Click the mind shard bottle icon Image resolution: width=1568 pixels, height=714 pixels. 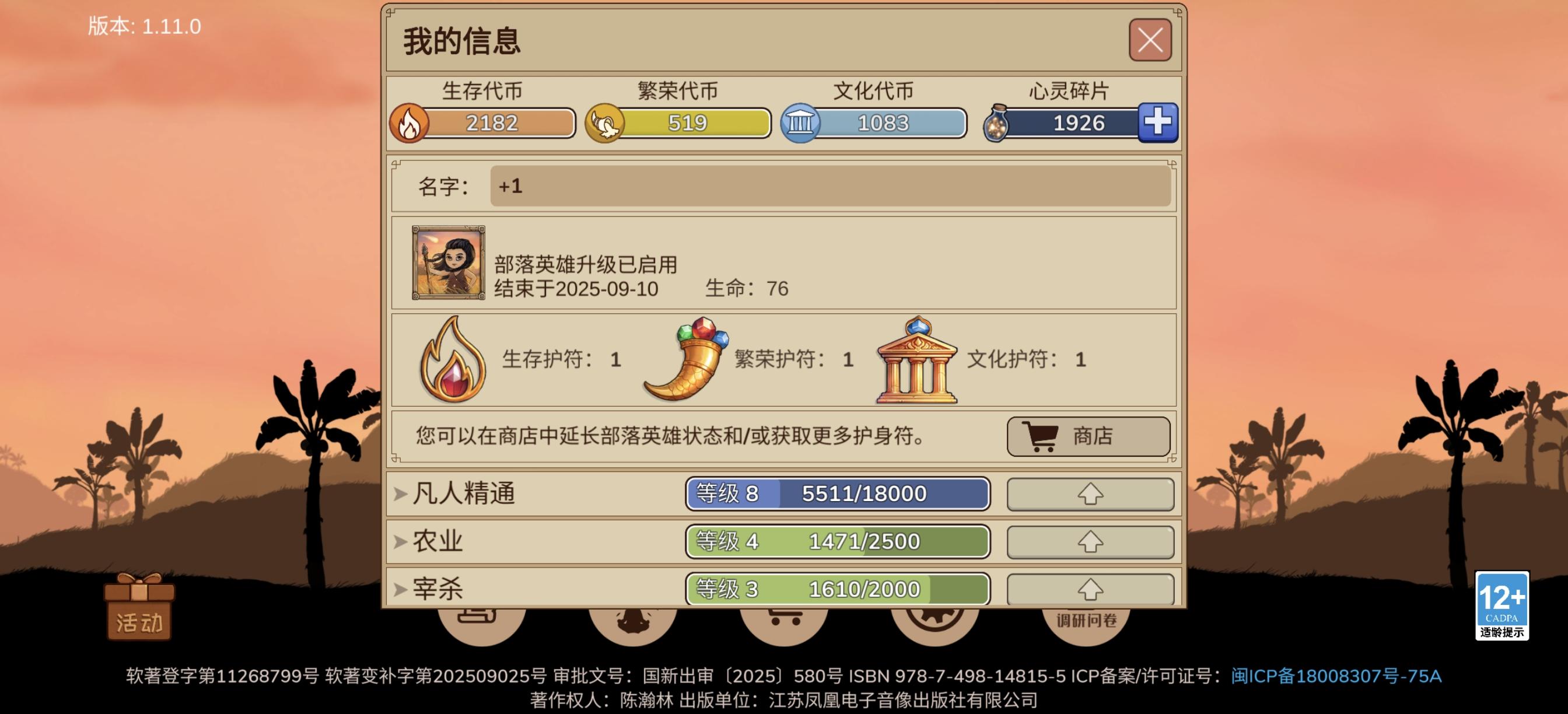(996, 123)
